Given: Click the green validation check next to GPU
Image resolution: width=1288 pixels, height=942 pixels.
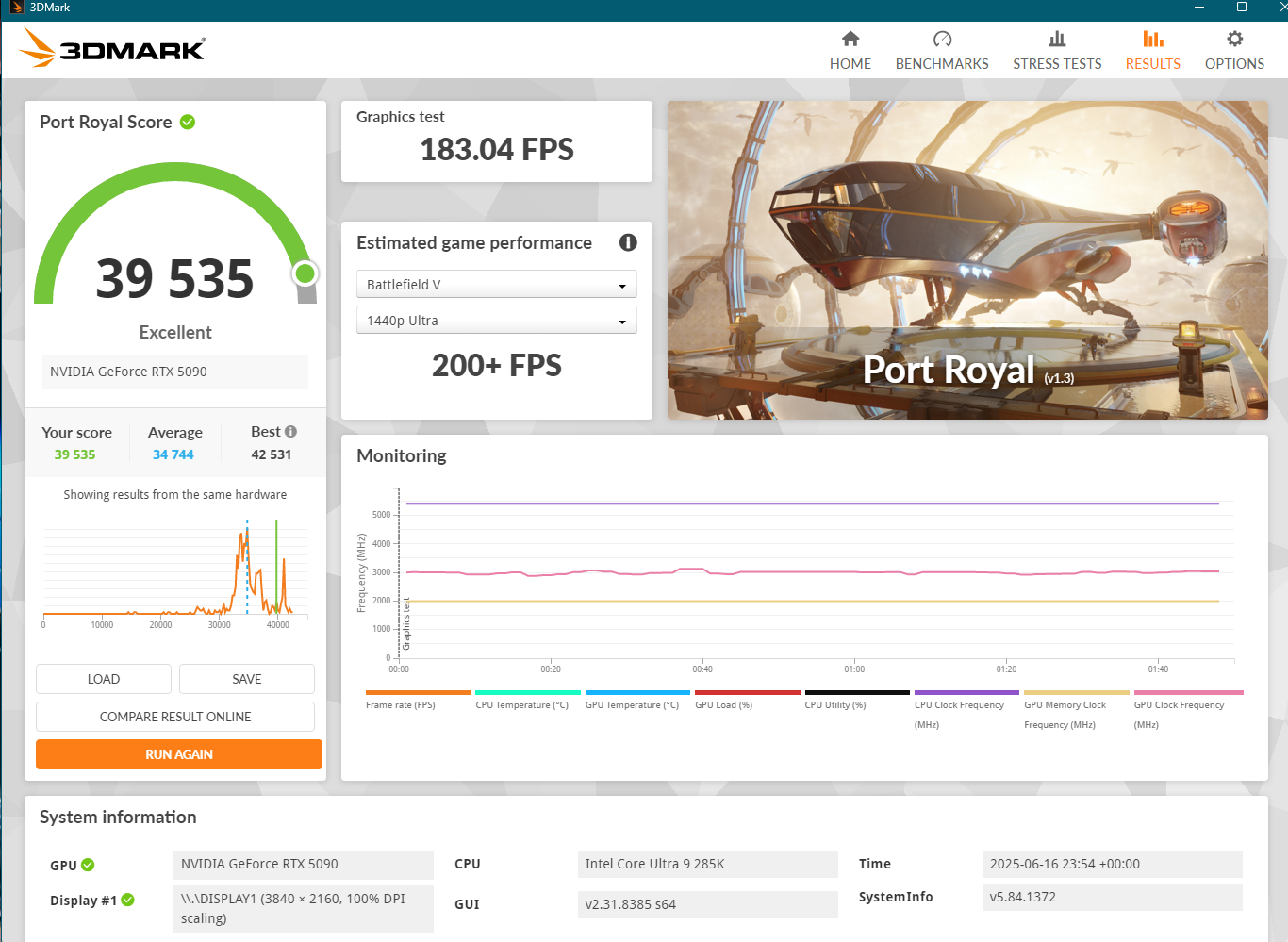Looking at the screenshot, I should click(88, 865).
